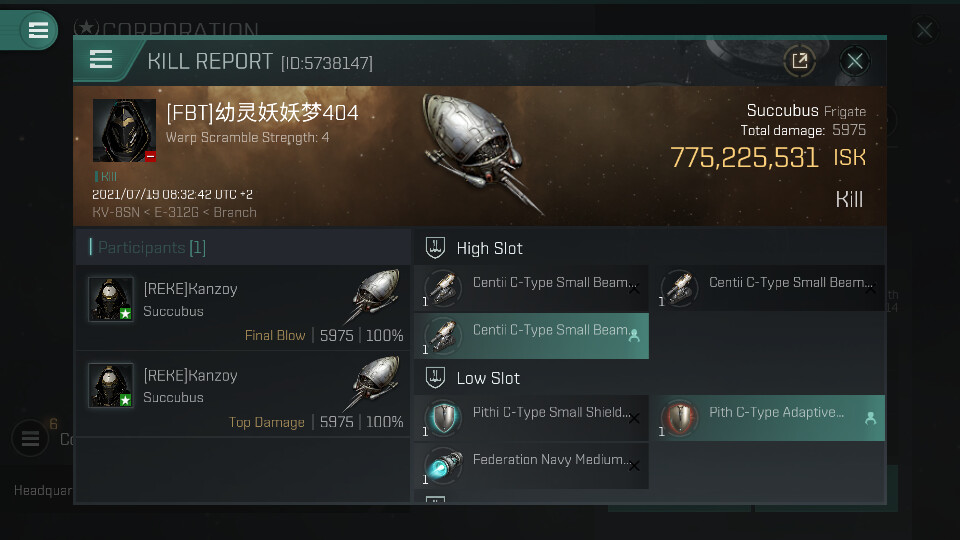Click first Centii C-Type Small Beam module
This screenshot has height=540, width=960.
click(x=531, y=288)
